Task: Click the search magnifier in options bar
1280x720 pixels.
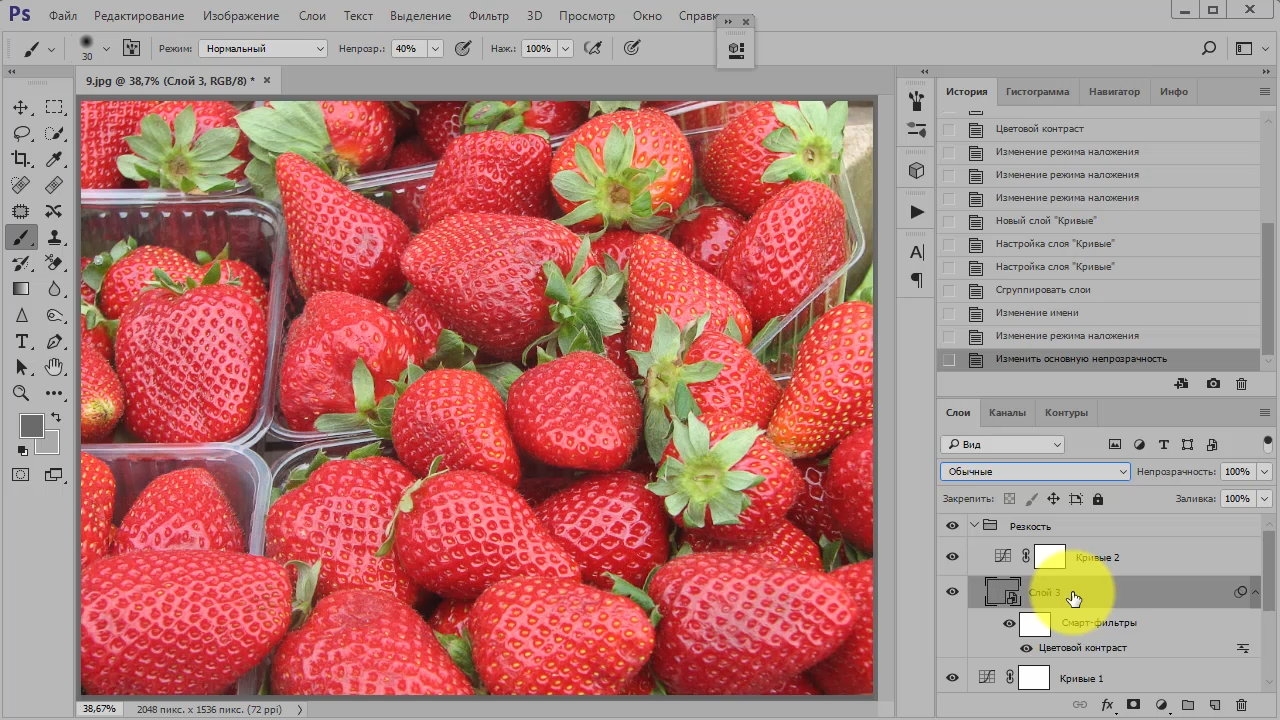Action: pos(1209,48)
